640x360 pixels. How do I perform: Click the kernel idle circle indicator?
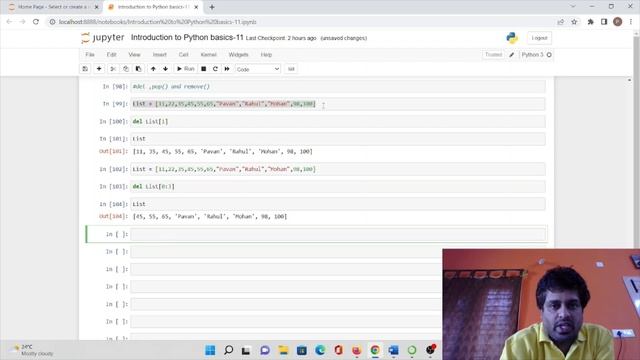(549, 55)
